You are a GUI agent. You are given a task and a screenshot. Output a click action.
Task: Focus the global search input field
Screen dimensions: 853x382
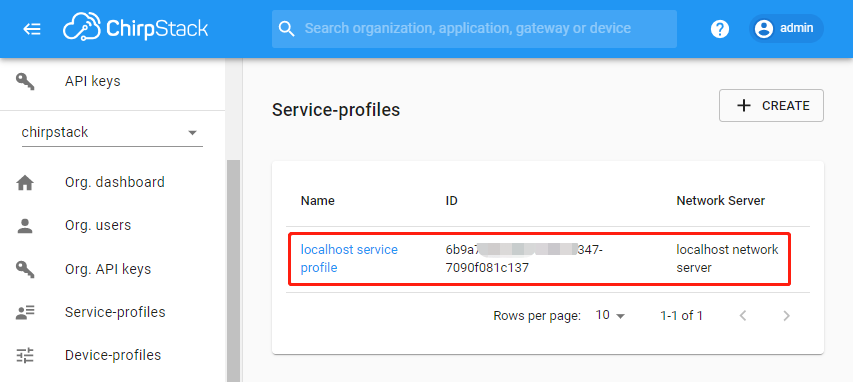tap(474, 29)
